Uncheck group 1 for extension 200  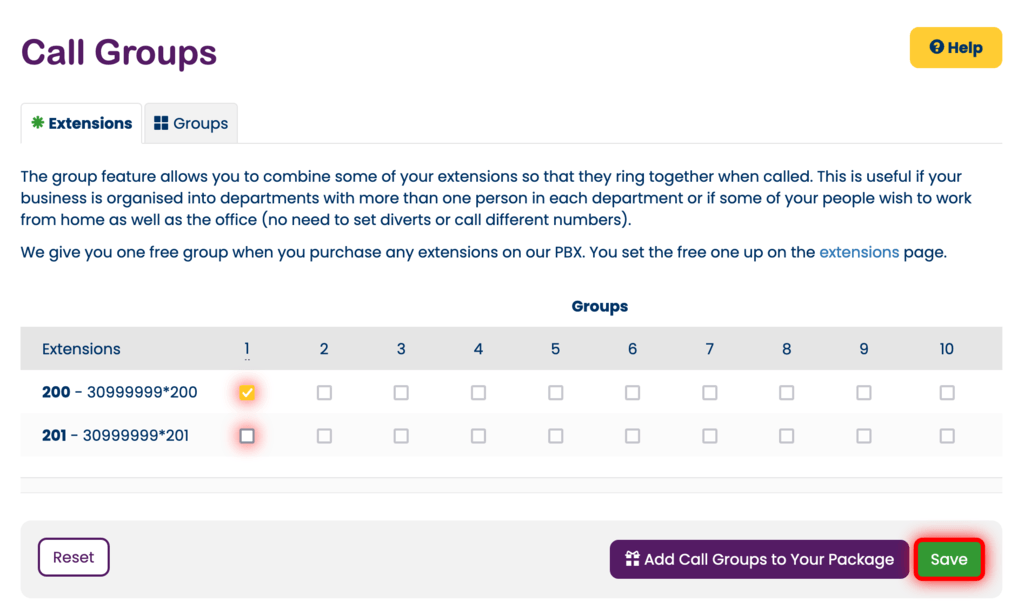point(247,393)
